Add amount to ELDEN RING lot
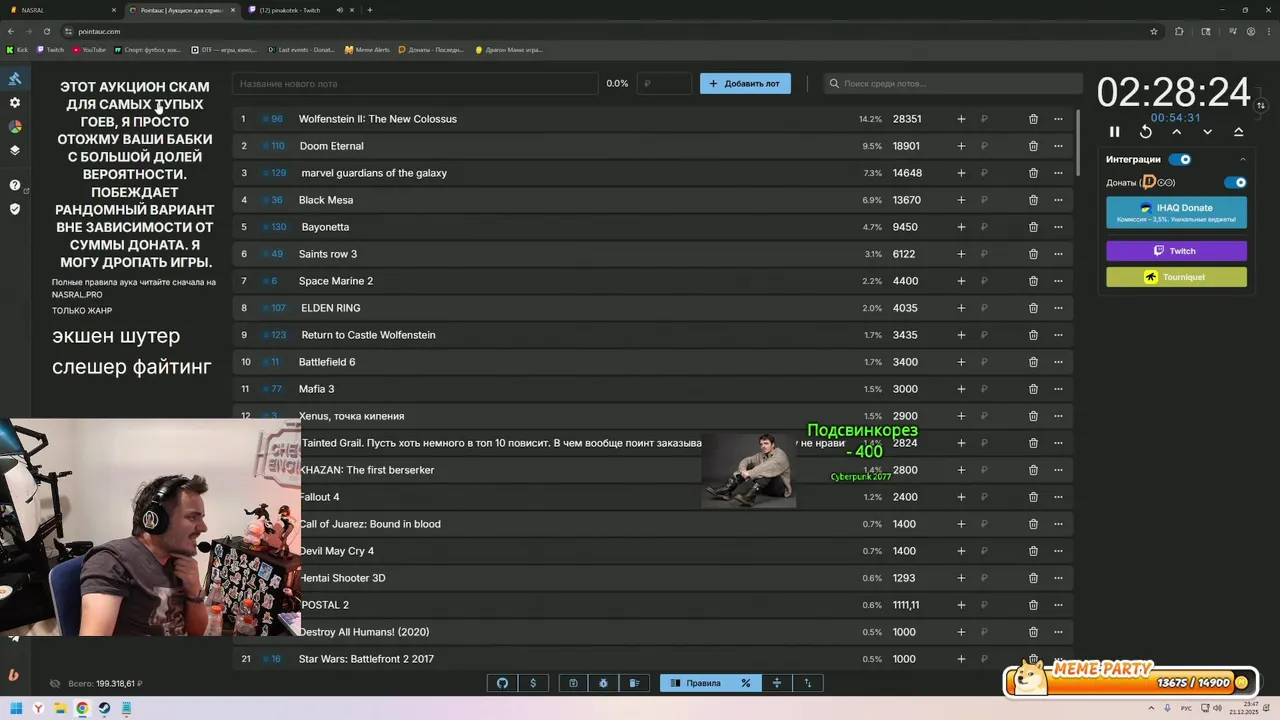The width and height of the screenshot is (1280, 720). pos(961,308)
